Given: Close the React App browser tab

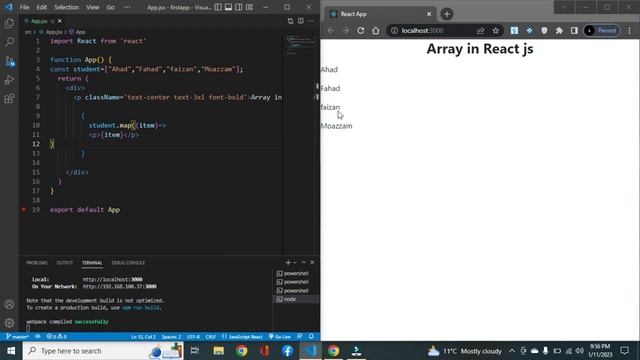Looking at the screenshot, I should 429,14.
